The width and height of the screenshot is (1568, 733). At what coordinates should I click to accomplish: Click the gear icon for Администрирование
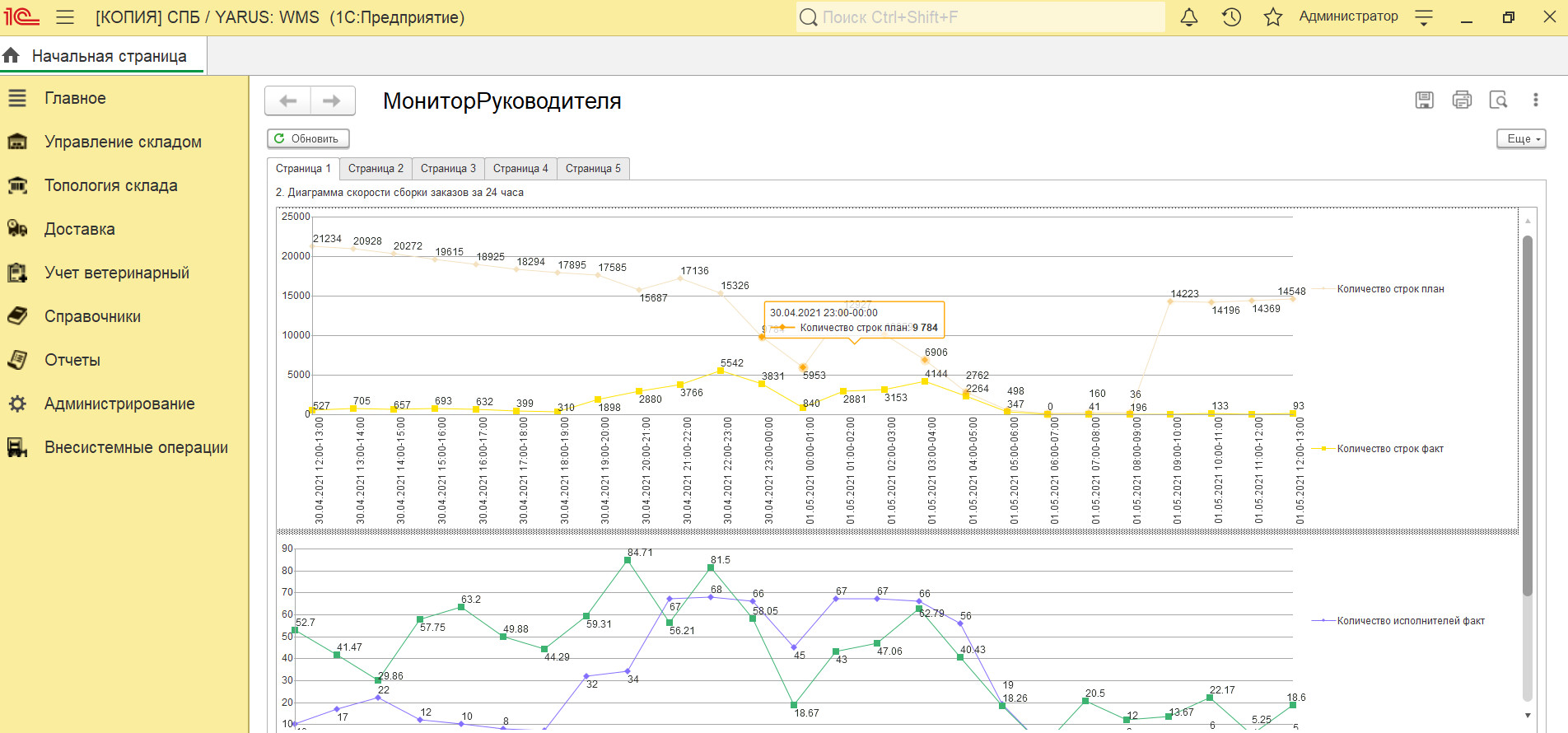[17, 404]
